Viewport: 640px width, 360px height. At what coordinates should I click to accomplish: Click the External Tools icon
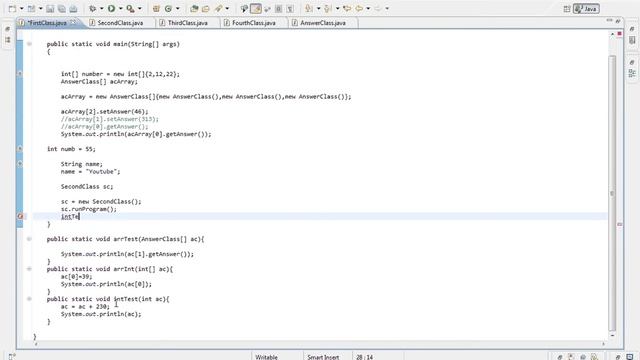point(130,9)
